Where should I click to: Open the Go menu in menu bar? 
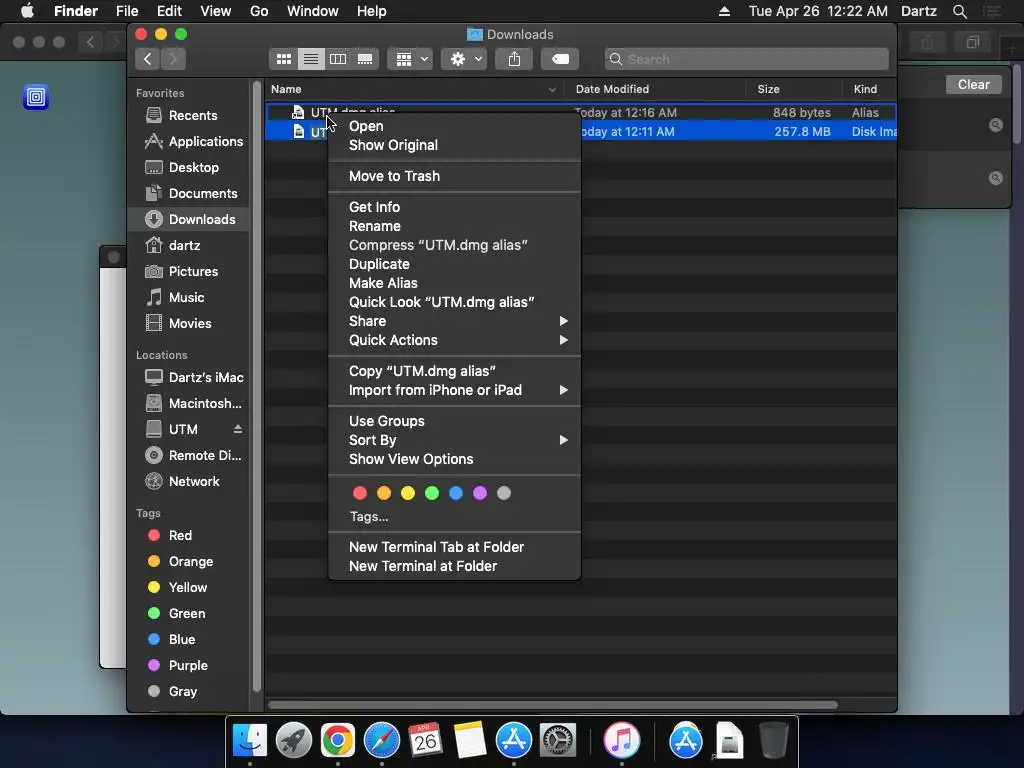(x=259, y=11)
